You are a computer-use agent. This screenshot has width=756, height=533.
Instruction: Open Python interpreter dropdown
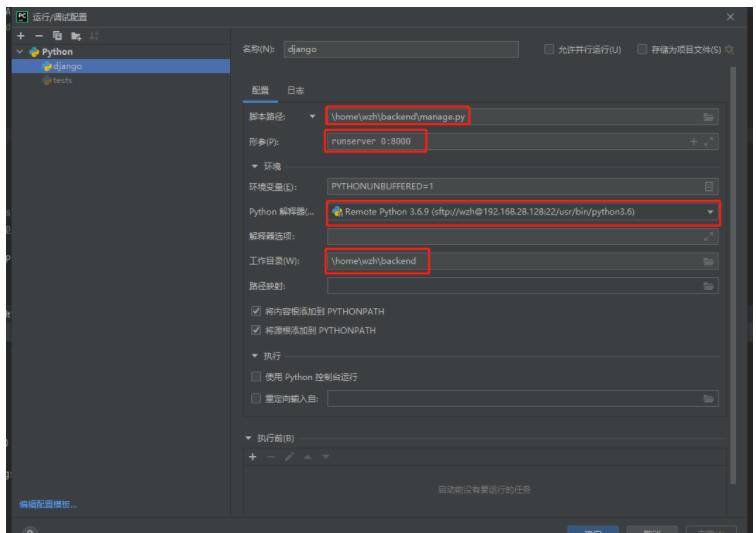tap(710, 212)
